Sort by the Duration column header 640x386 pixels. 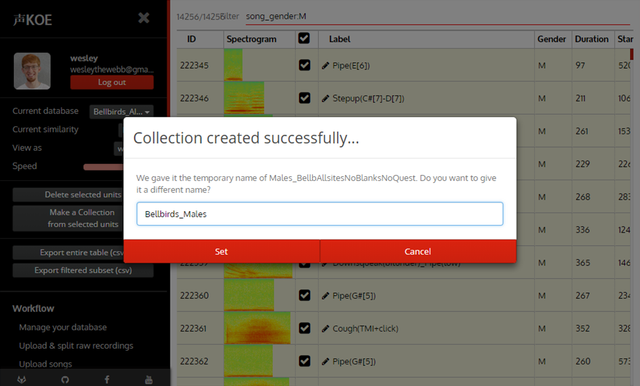coord(591,39)
